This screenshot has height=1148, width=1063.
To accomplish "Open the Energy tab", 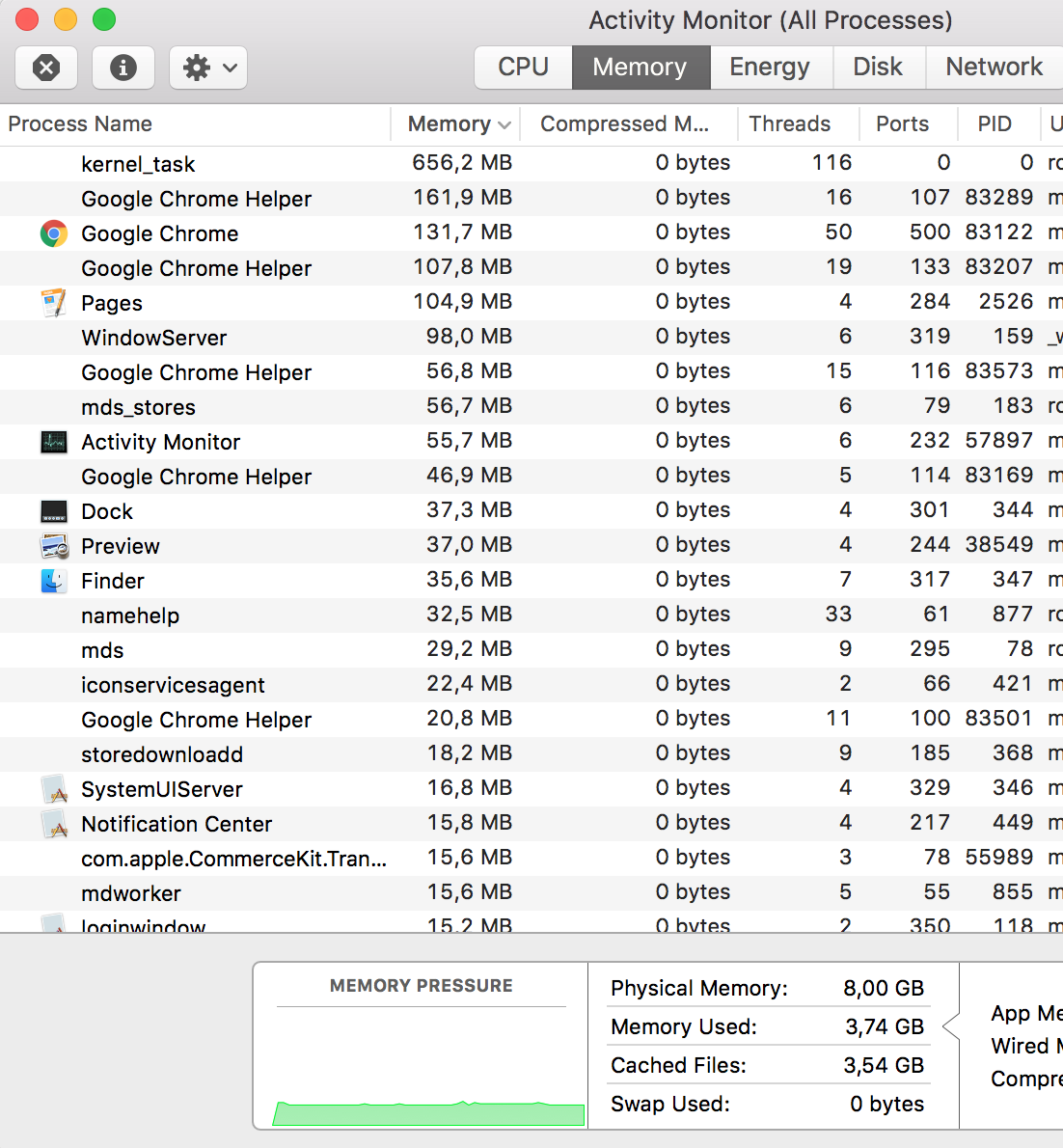I will coord(770,68).
